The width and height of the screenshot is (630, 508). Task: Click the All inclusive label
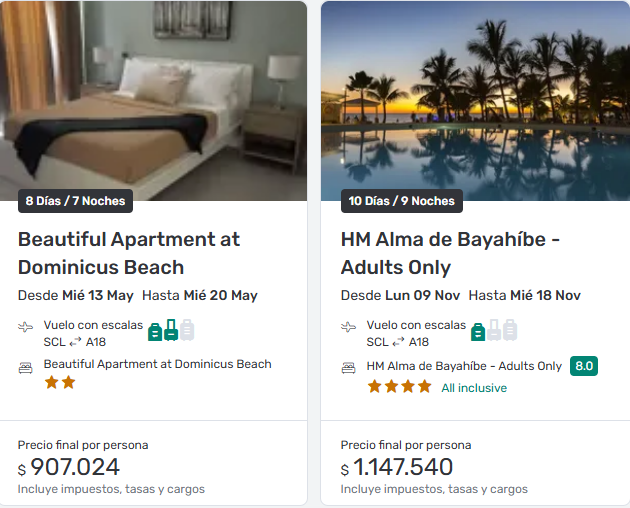pyautogui.click(x=474, y=388)
